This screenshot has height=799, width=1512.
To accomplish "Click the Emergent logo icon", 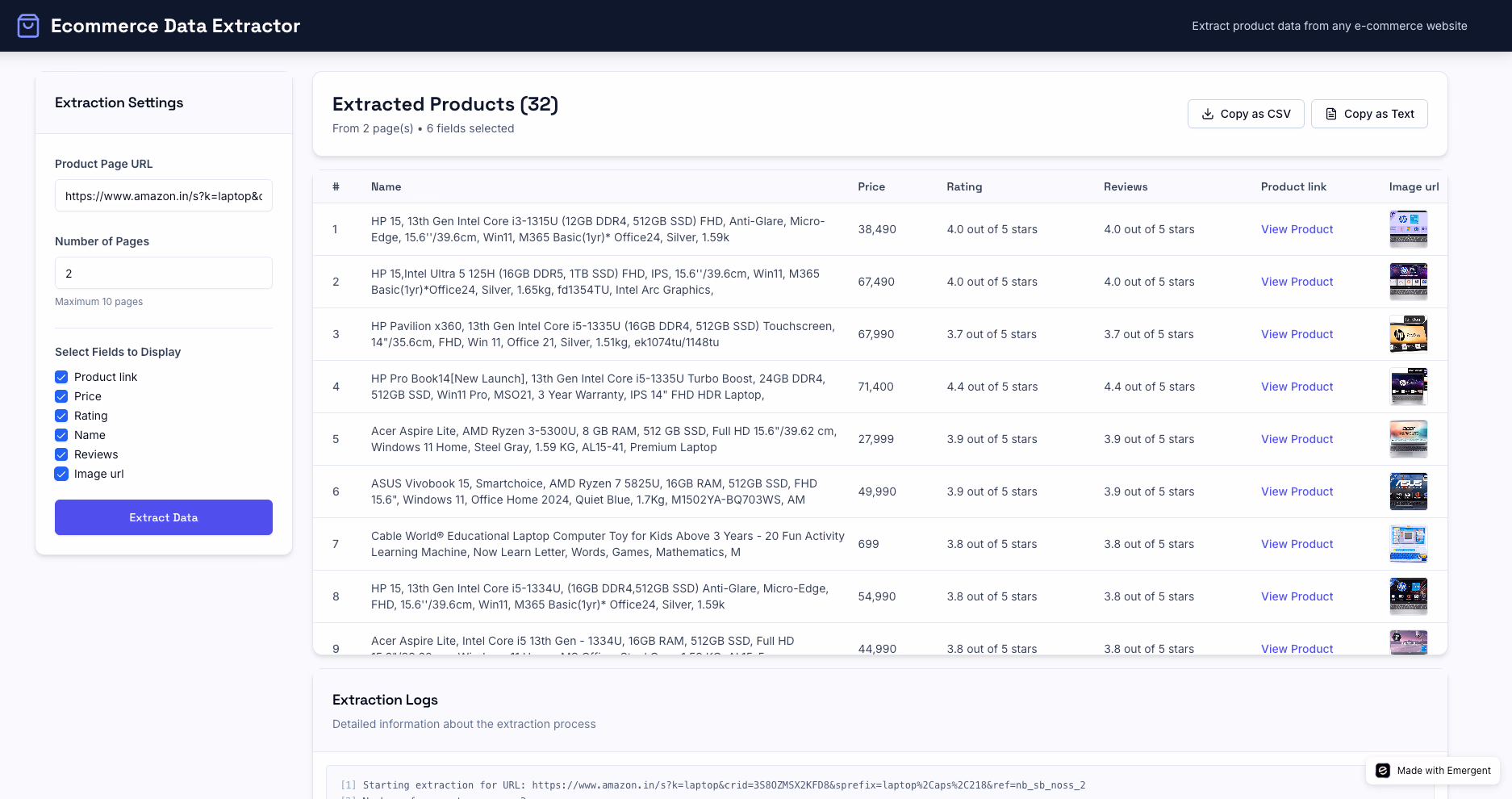I will point(1383,771).
